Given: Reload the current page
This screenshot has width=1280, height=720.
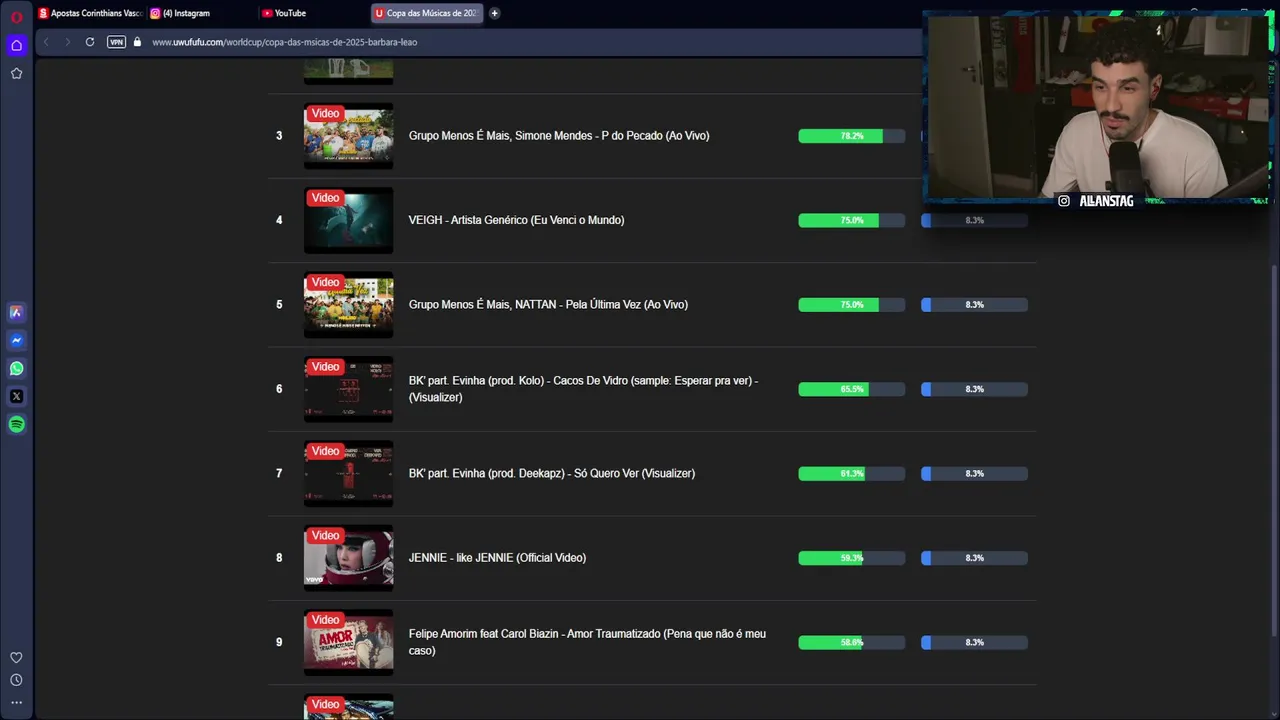Looking at the screenshot, I should pyautogui.click(x=90, y=42).
